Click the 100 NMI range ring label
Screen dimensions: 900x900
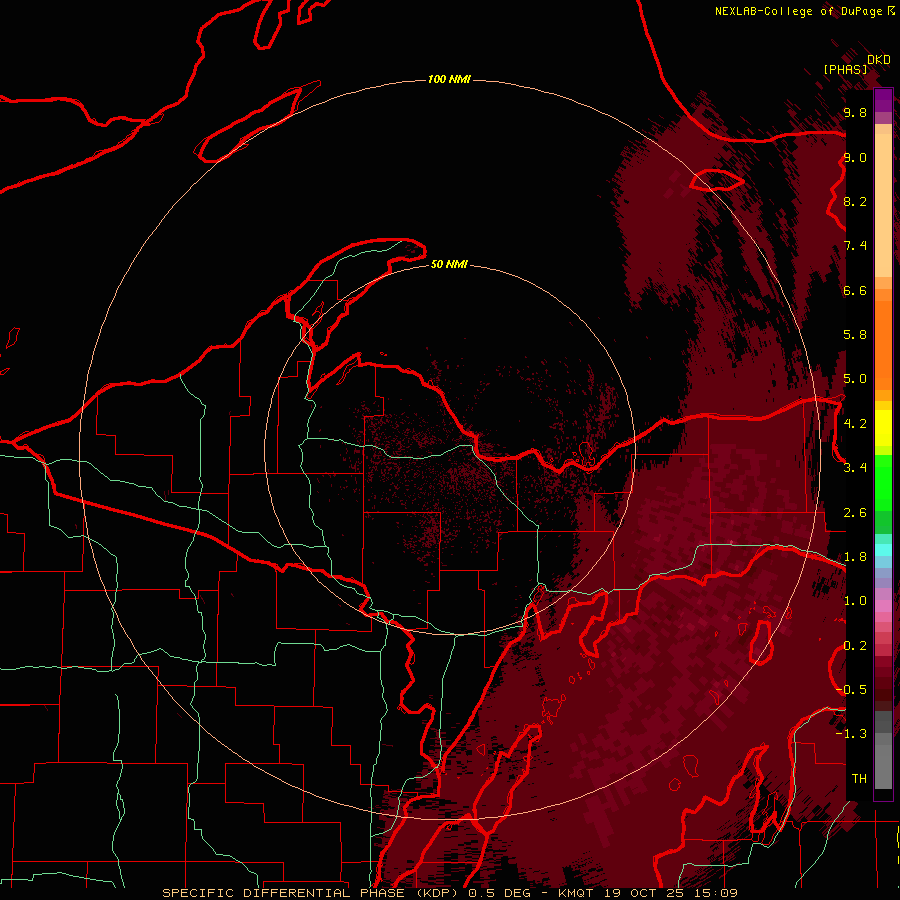click(x=449, y=79)
